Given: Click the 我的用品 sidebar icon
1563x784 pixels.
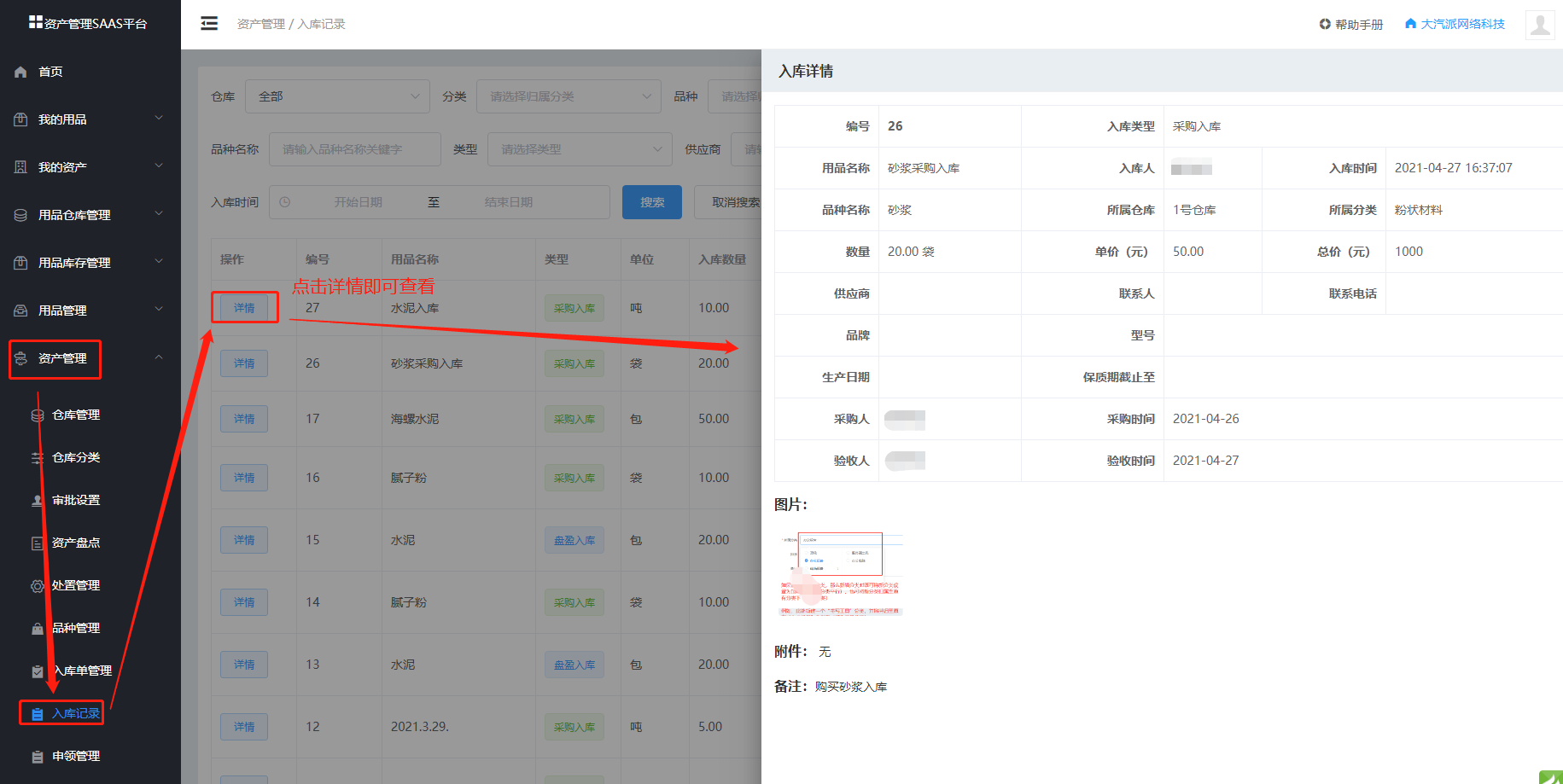Looking at the screenshot, I should point(20,119).
